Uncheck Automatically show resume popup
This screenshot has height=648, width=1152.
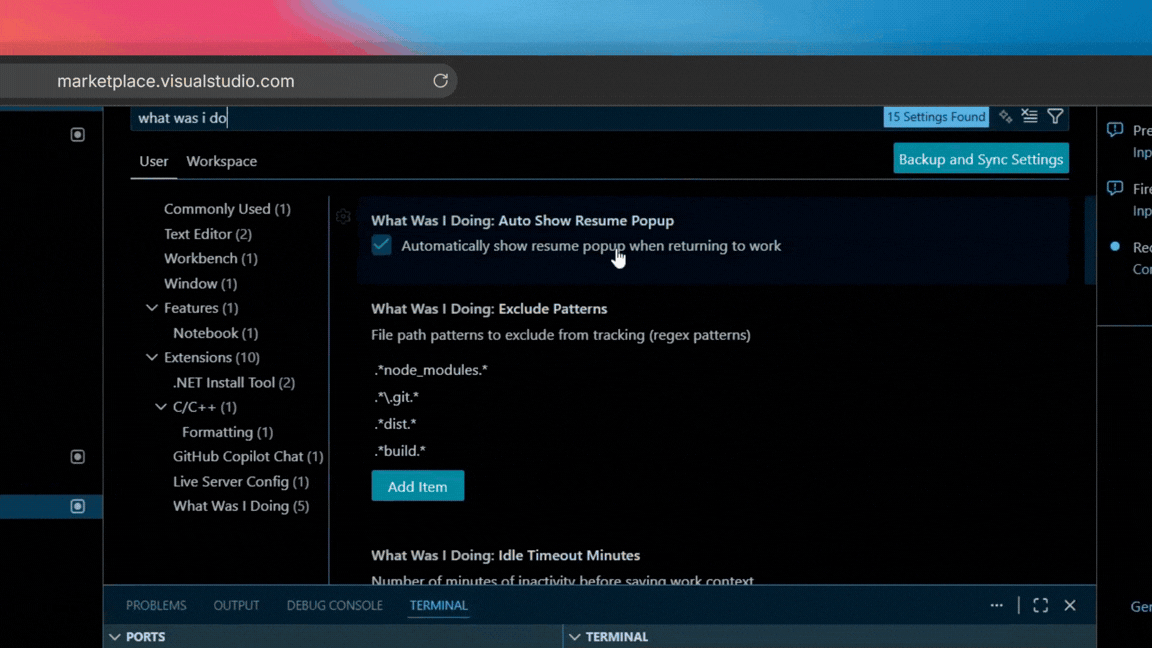coord(381,245)
